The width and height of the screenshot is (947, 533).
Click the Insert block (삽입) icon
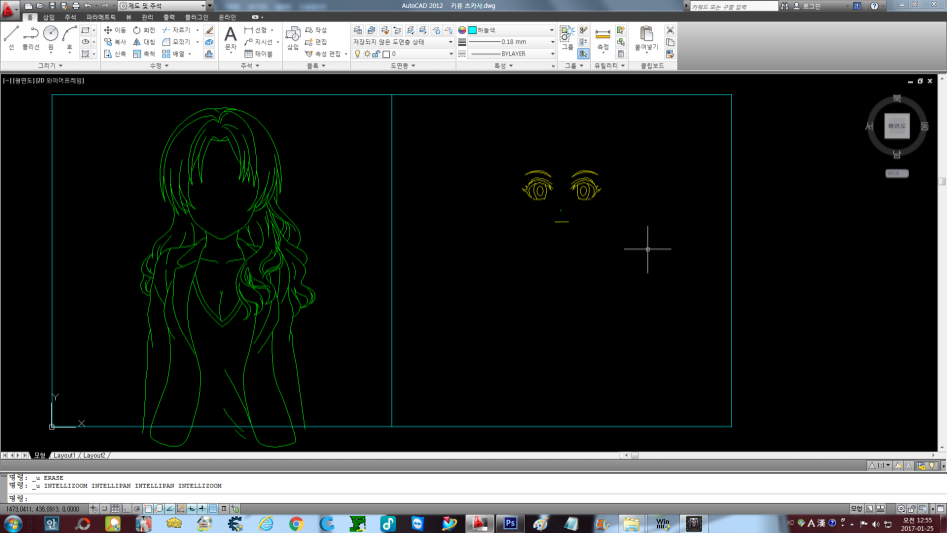293,38
